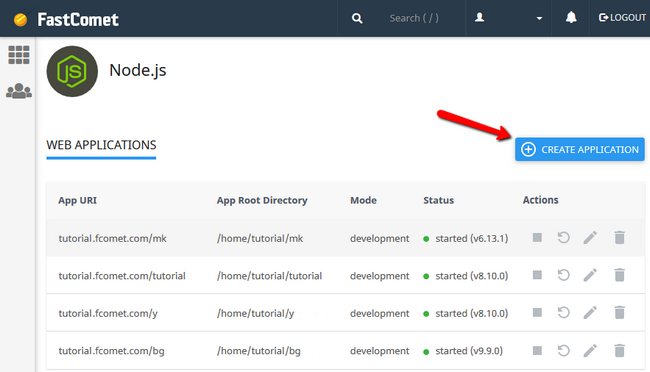Click the search magnifier icon
Screen dimensions: 650x372
coord(357,18)
